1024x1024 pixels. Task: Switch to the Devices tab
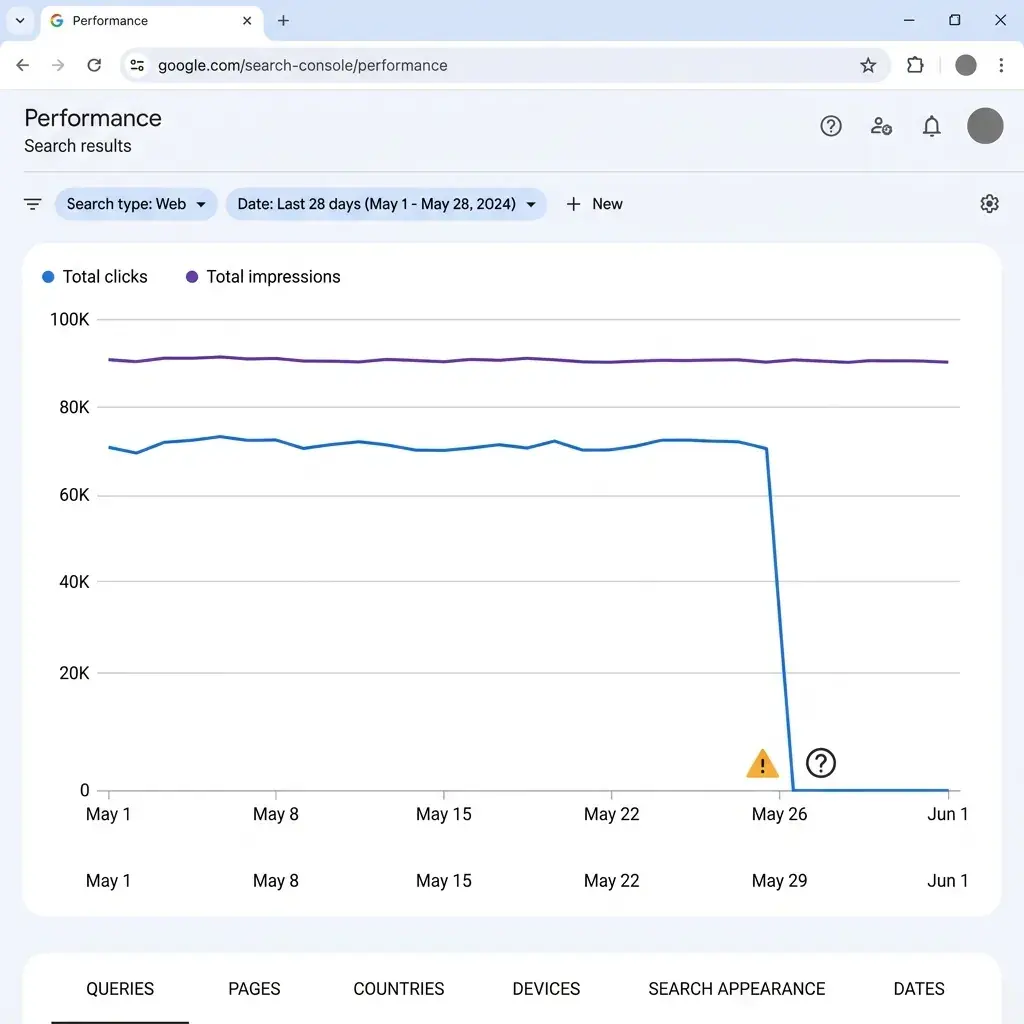[x=546, y=989]
